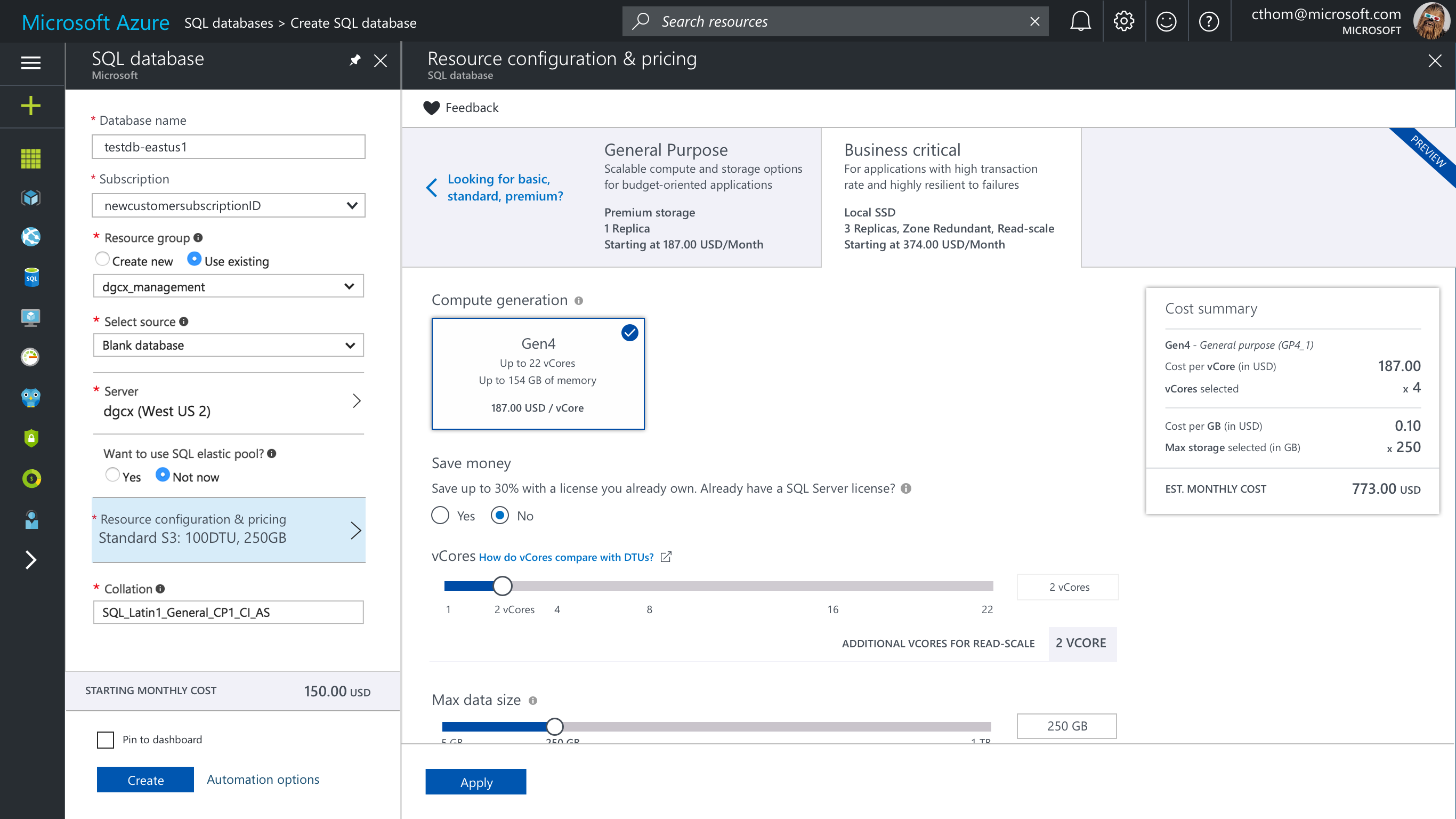Open the dgcx_management resource group dropdown
1456x819 pixels.
228,286
